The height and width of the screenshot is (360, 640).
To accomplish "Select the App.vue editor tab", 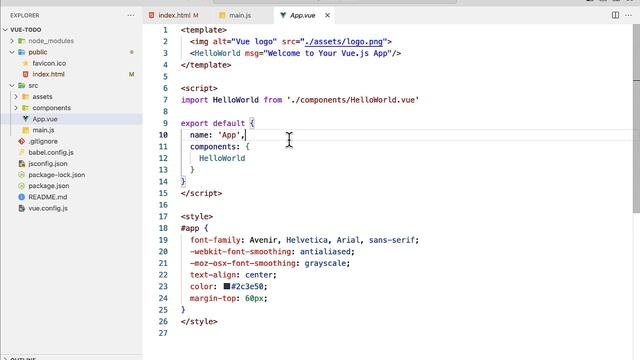I will (302, 16).
